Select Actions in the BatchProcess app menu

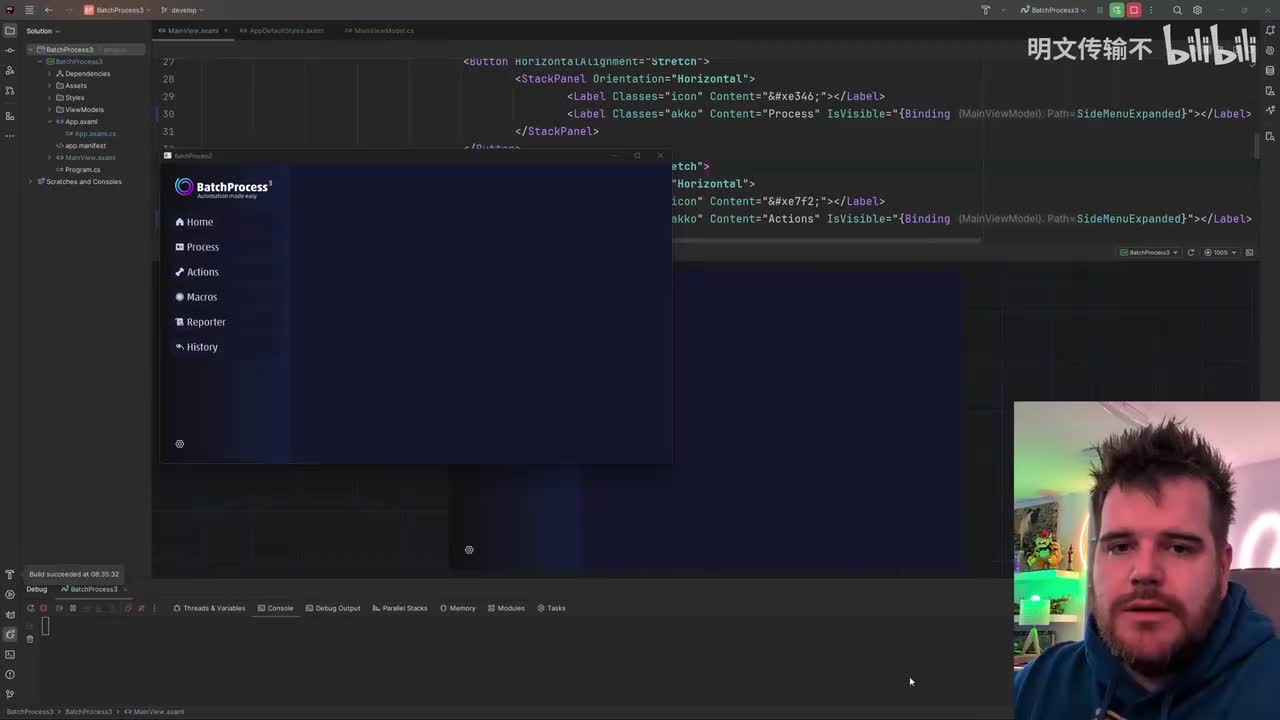pyautogui.click(x=197, y=272)
